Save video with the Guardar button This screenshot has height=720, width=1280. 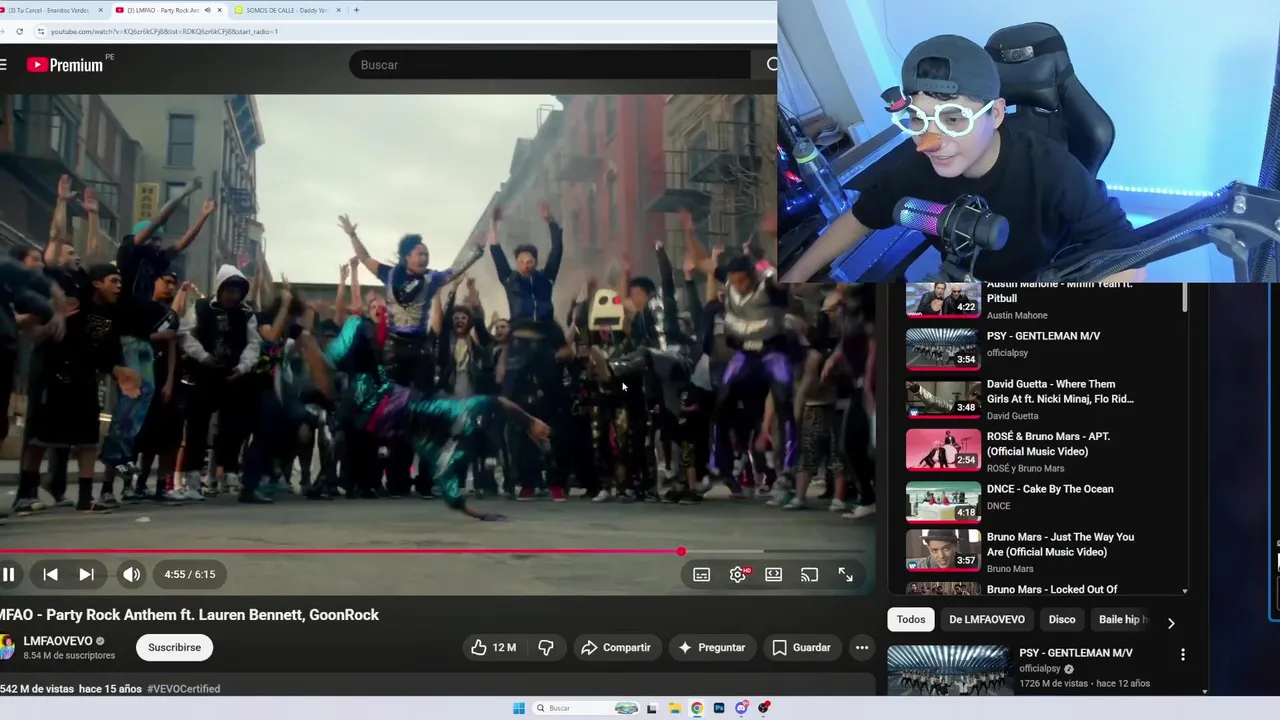[x=801, y=648]
